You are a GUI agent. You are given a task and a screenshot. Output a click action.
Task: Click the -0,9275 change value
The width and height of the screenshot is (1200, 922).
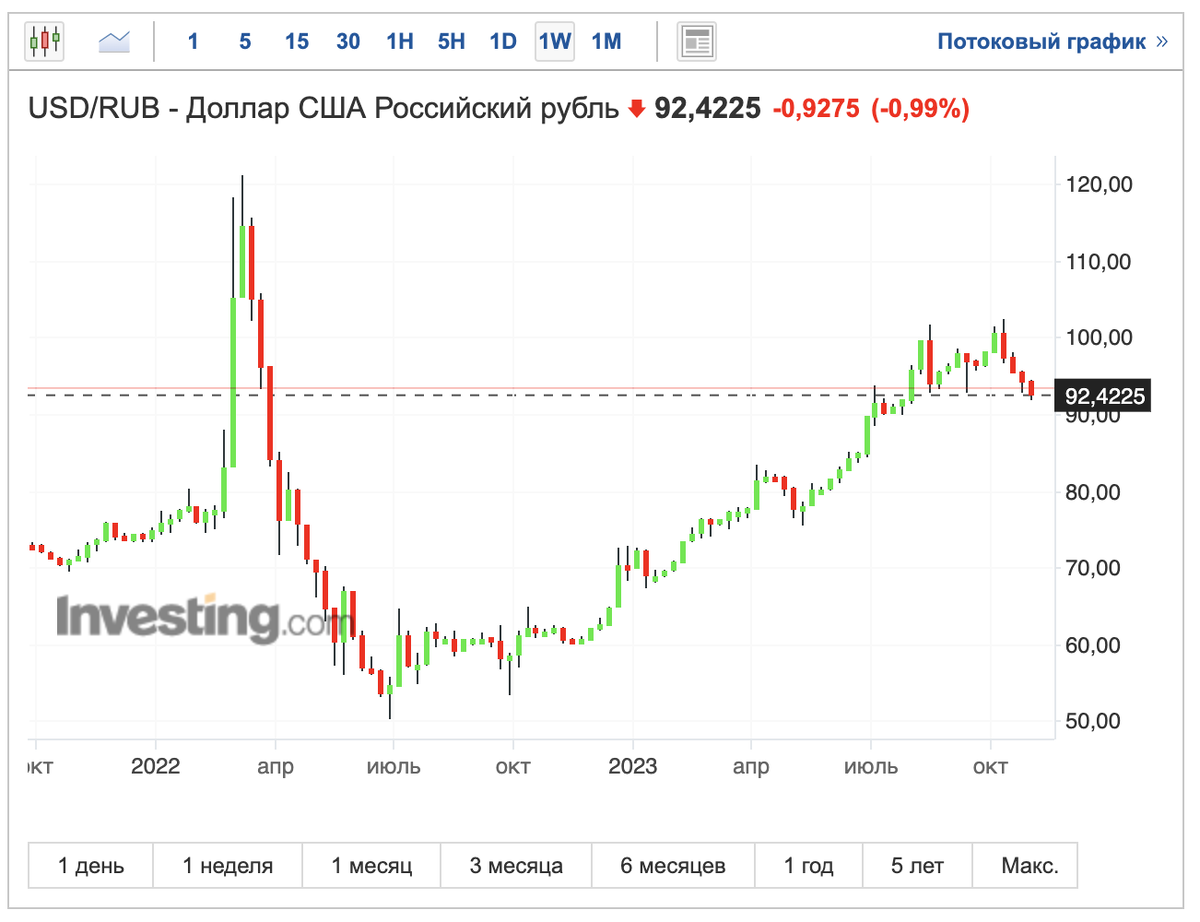point(816,108)
